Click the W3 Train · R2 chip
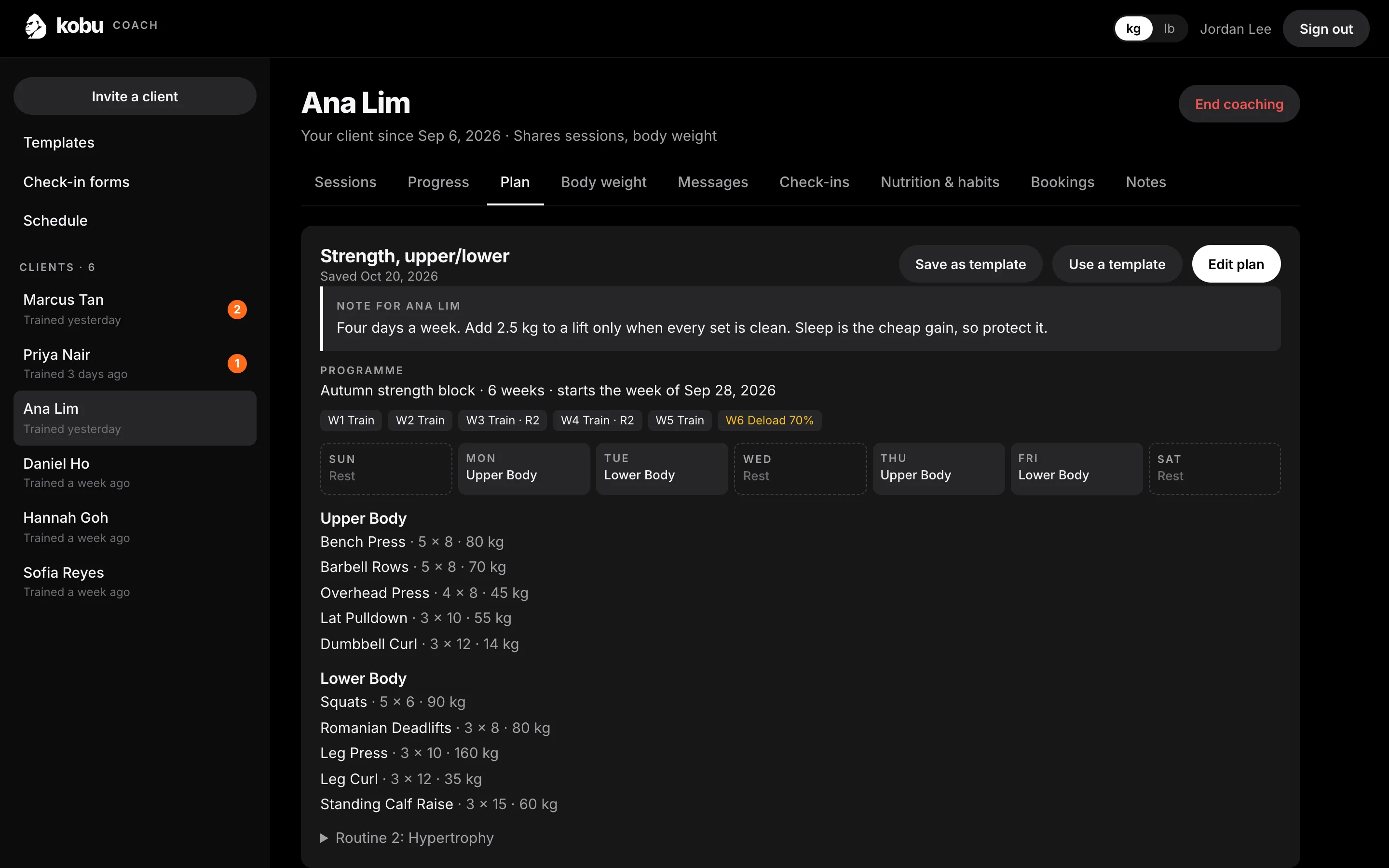Viewport: 1389px width, 868px height. (x=502, y=420)
